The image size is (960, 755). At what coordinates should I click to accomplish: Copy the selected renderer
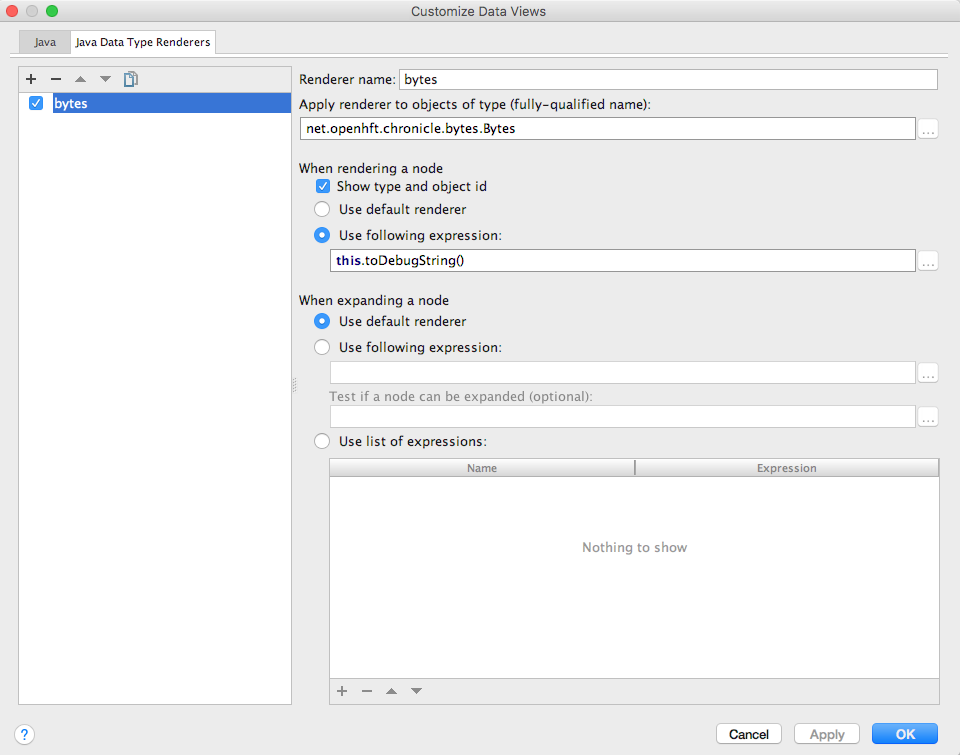(x=130, y=79)
